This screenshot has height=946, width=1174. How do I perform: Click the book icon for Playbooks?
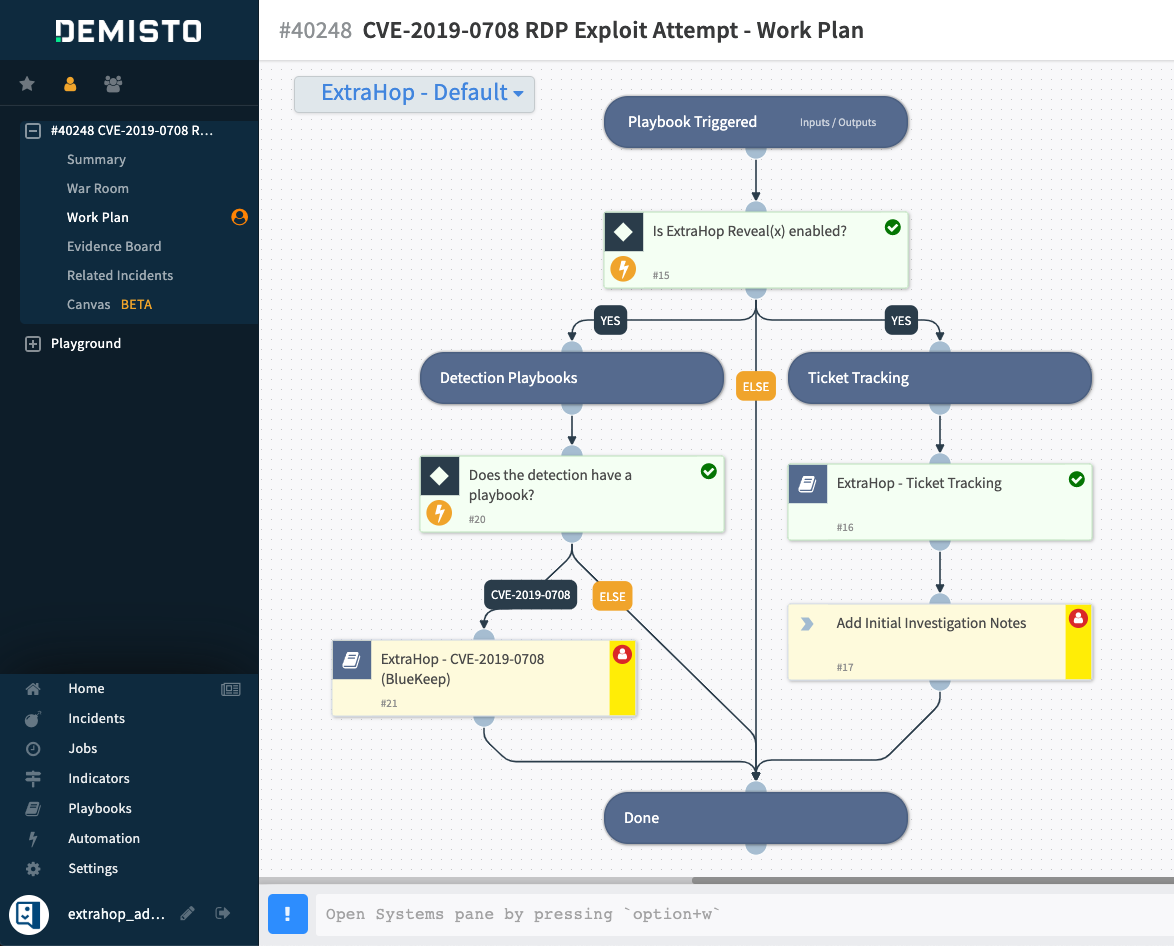coord(33,809)
